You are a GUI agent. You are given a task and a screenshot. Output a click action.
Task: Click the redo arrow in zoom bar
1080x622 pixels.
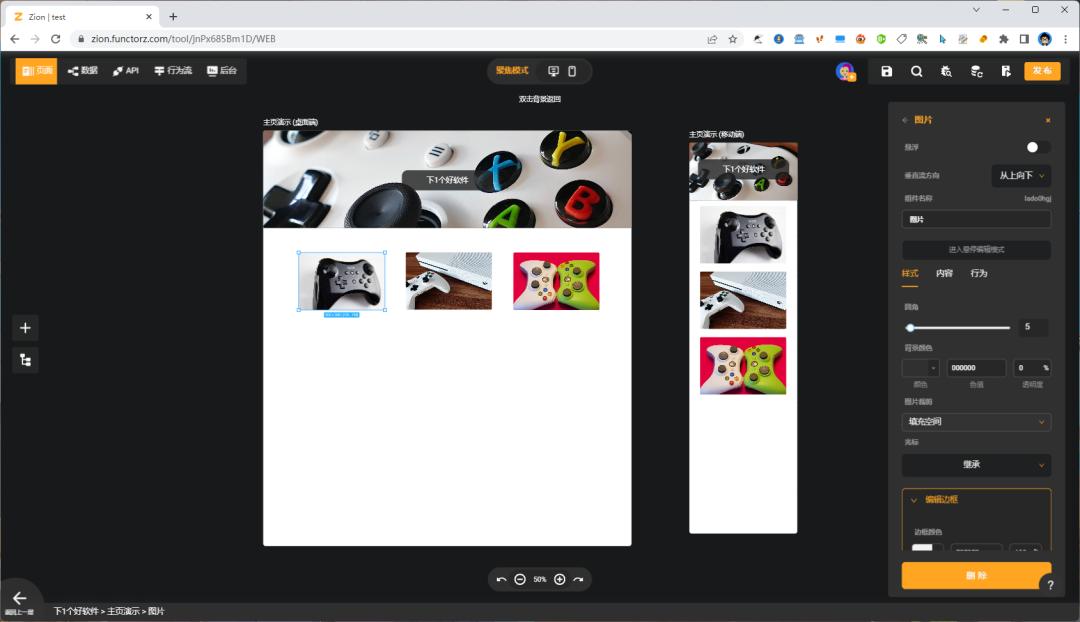[579, 579]
